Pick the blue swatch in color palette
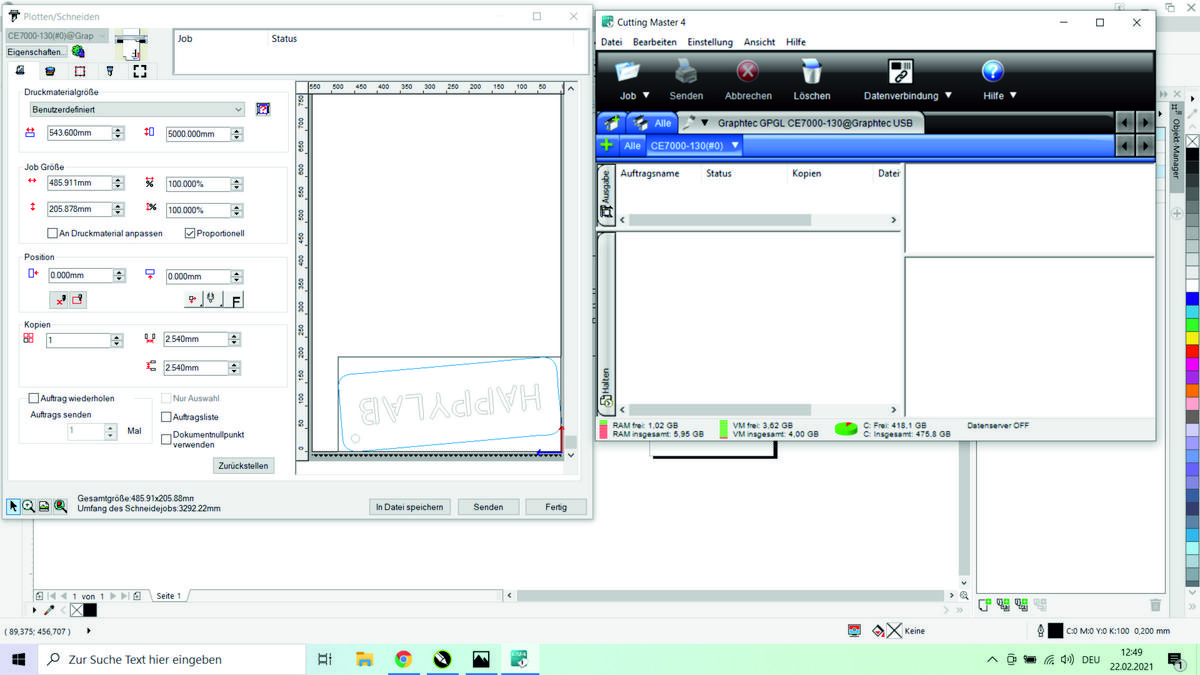 (1192, 298)
